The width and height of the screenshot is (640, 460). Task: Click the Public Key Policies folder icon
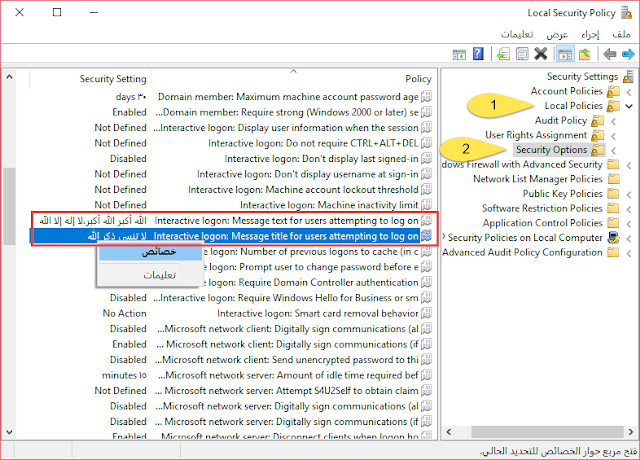613,193
